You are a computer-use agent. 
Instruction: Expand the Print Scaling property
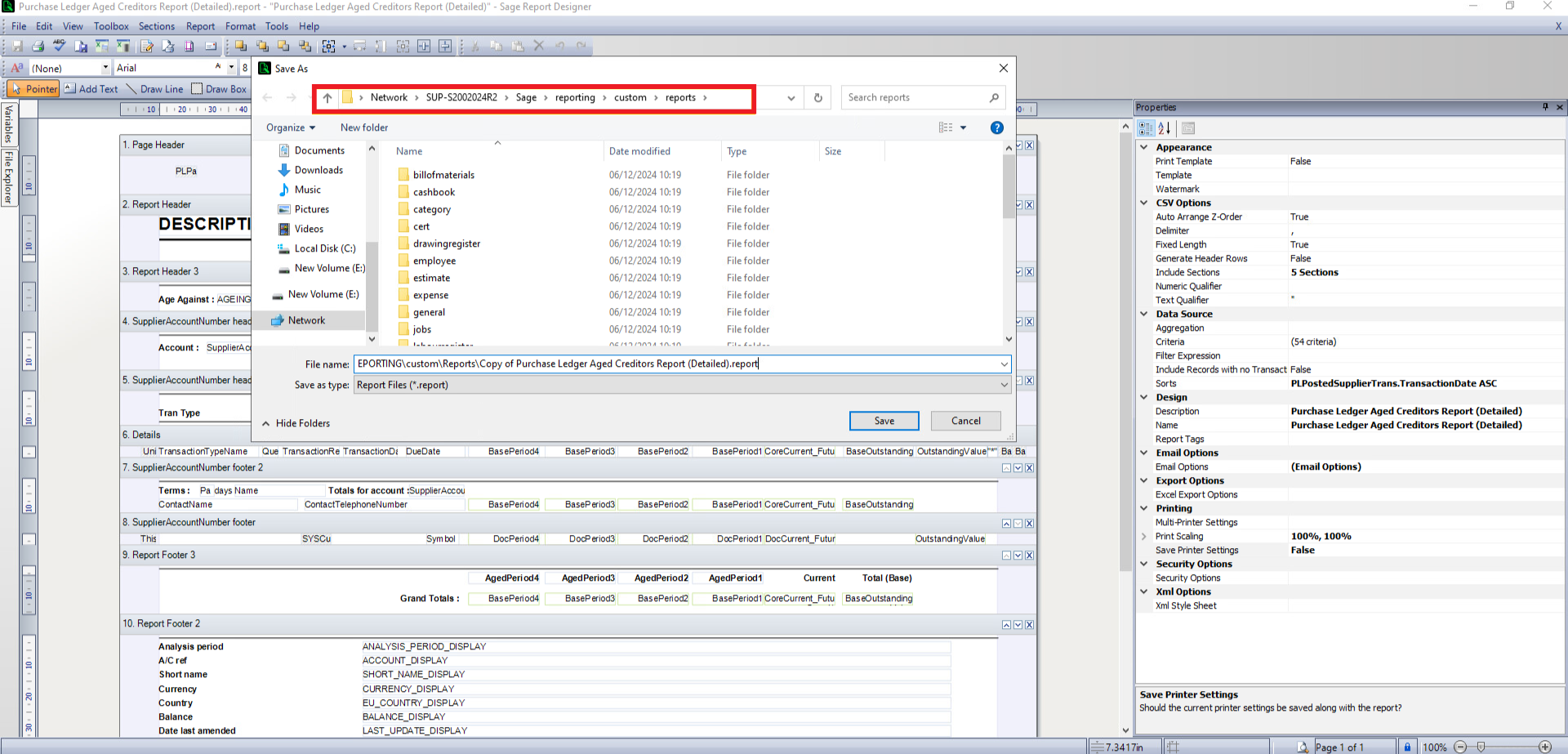(x=1144, y=537)
